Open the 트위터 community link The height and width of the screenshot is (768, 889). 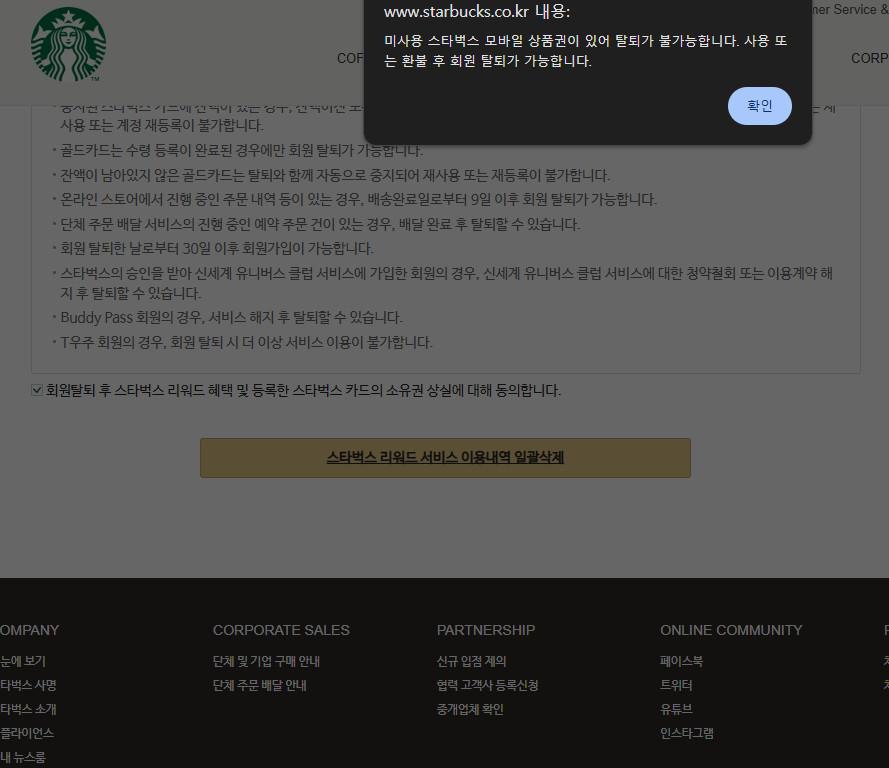coord(676,685)
